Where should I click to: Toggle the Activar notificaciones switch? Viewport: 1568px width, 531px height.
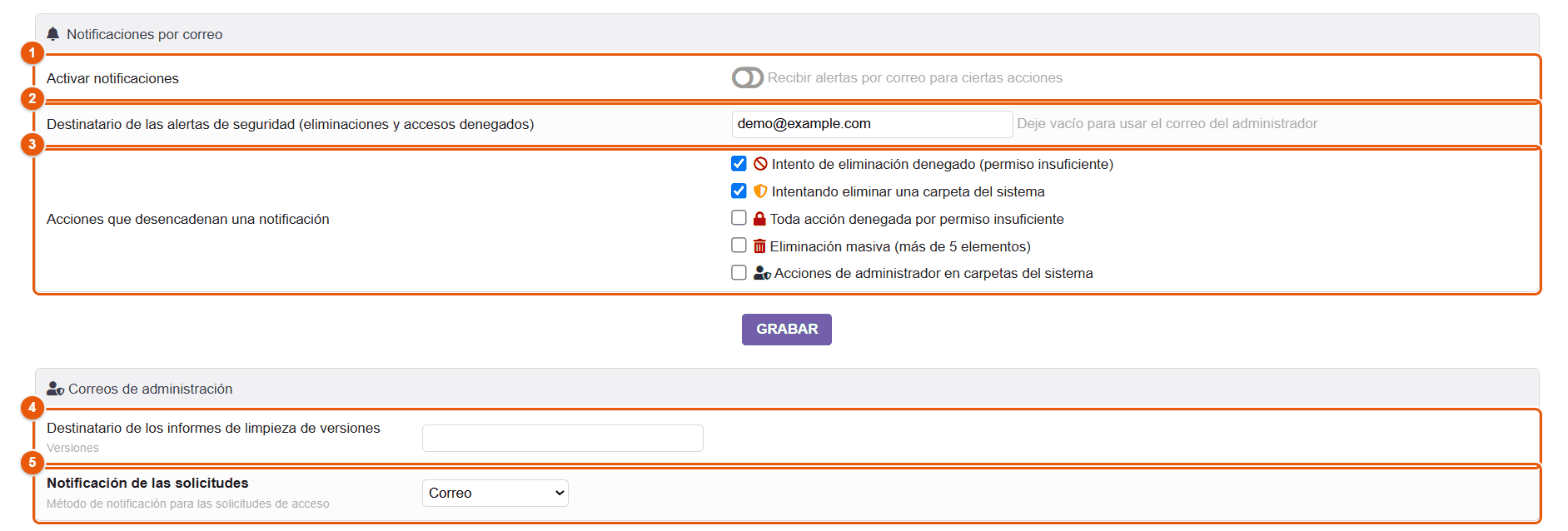coord(748,78)
